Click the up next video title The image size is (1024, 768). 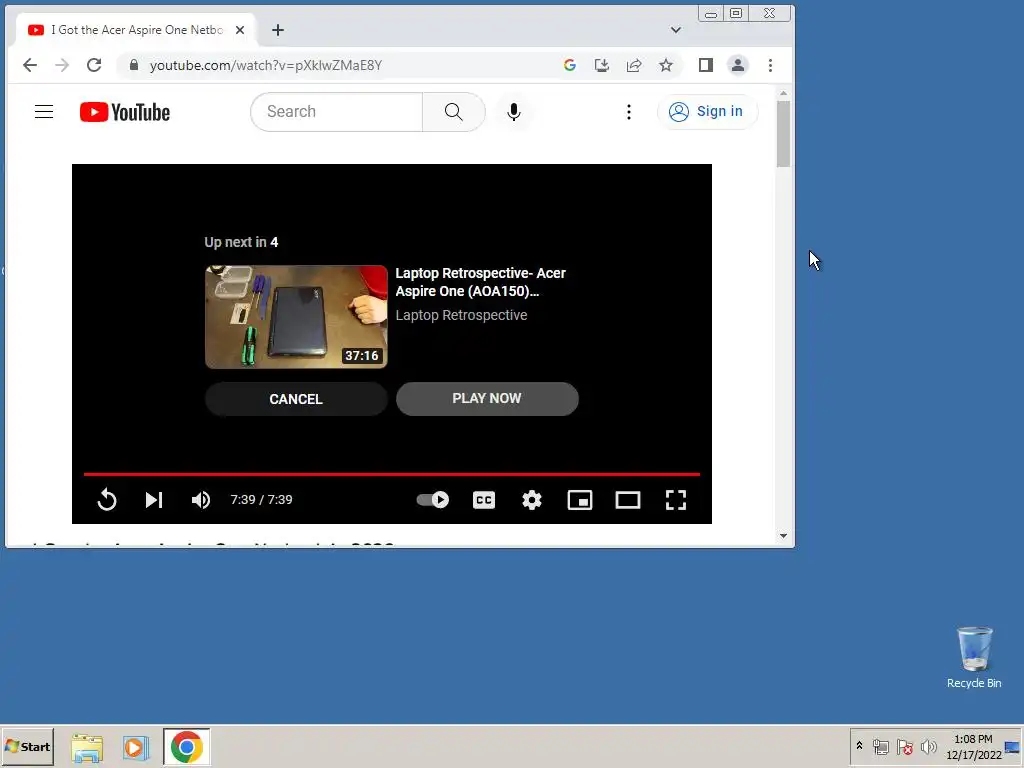click(x=481, y=282)
